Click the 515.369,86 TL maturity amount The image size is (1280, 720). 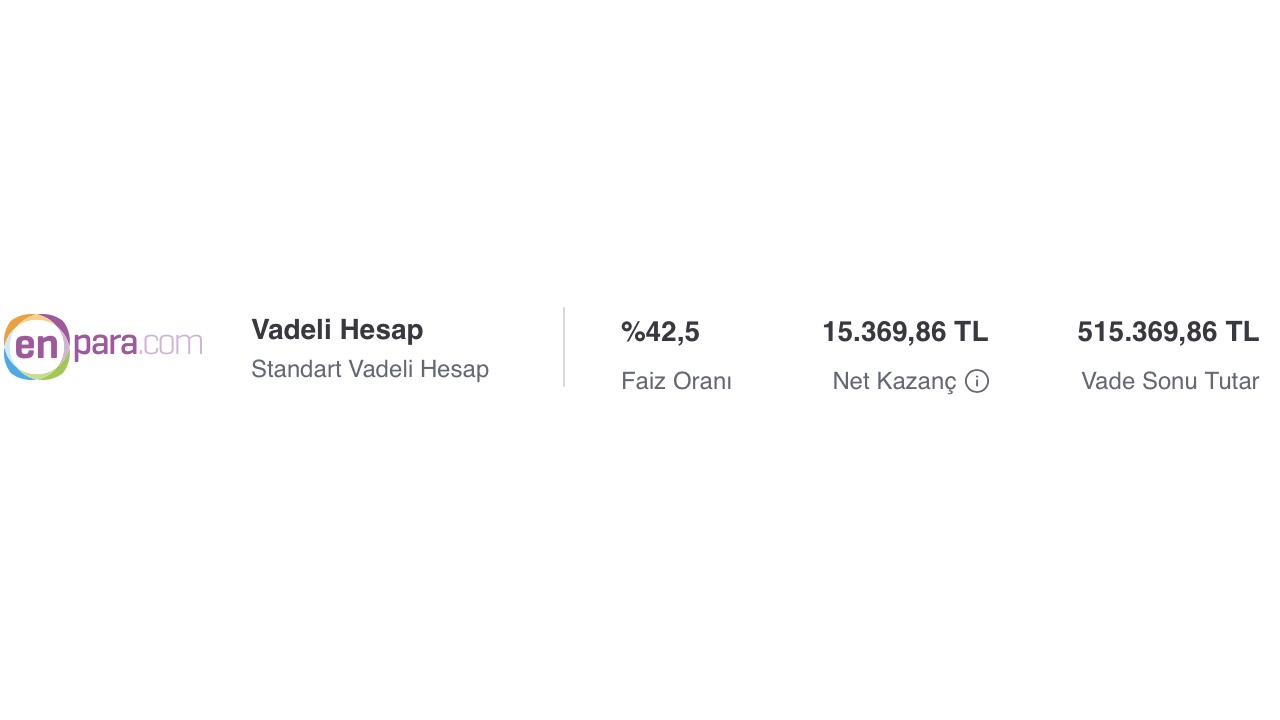click(1167, 332)
